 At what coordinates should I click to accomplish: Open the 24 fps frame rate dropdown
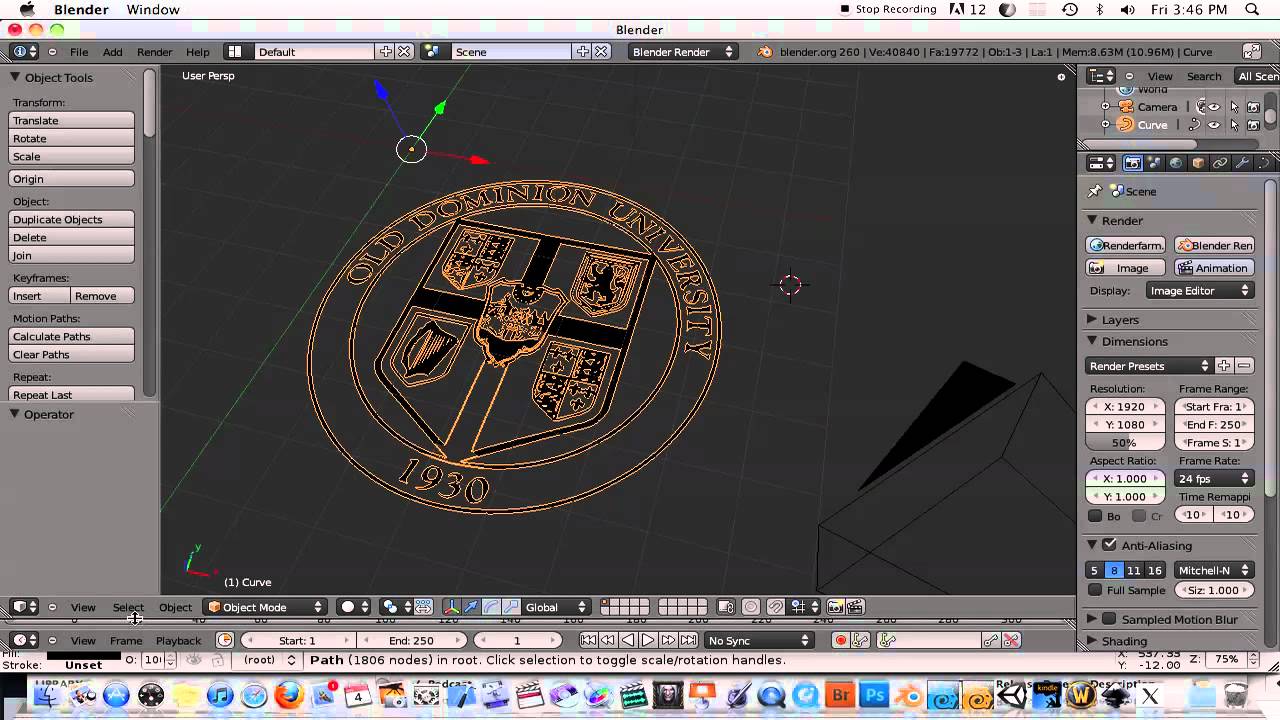coord(1214,479)
